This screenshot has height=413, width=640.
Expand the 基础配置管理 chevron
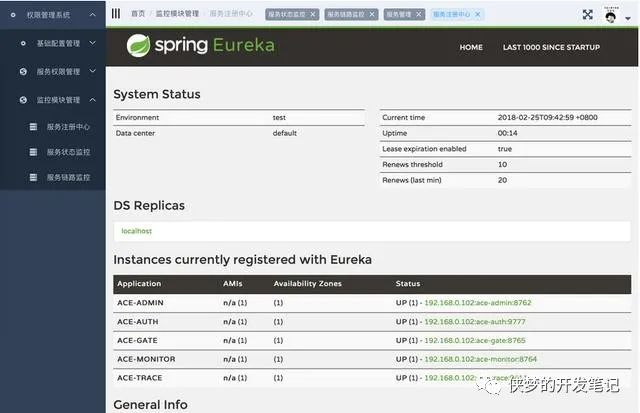[93, 43]
